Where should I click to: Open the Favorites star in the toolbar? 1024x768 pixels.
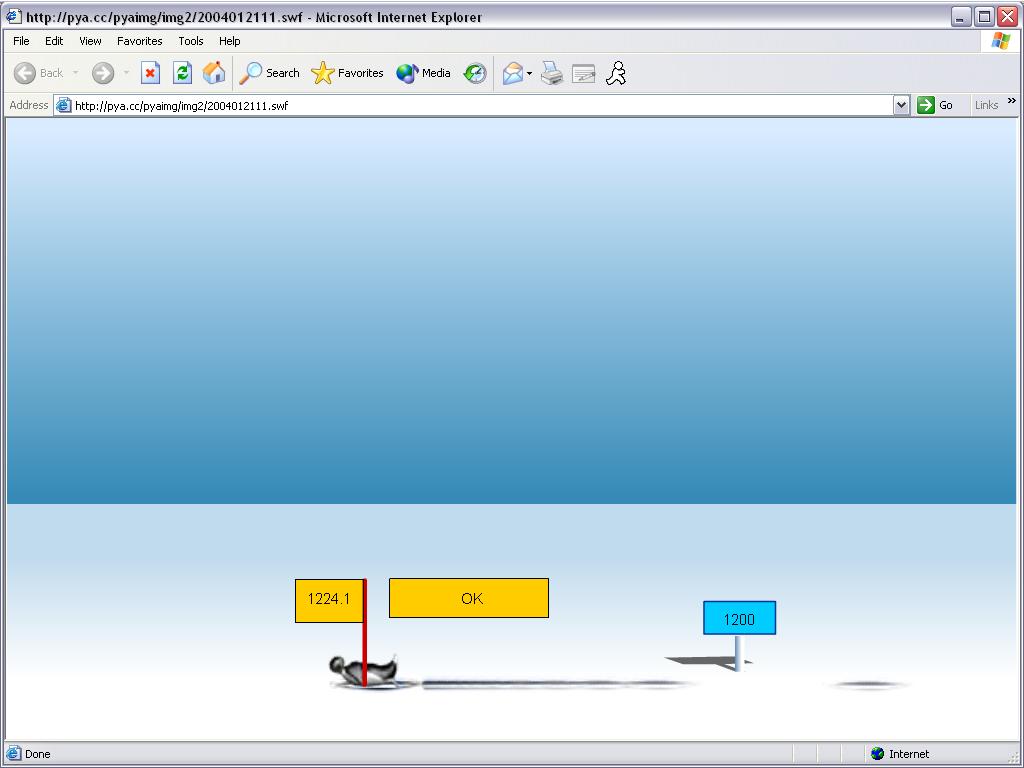click(348, 73)
